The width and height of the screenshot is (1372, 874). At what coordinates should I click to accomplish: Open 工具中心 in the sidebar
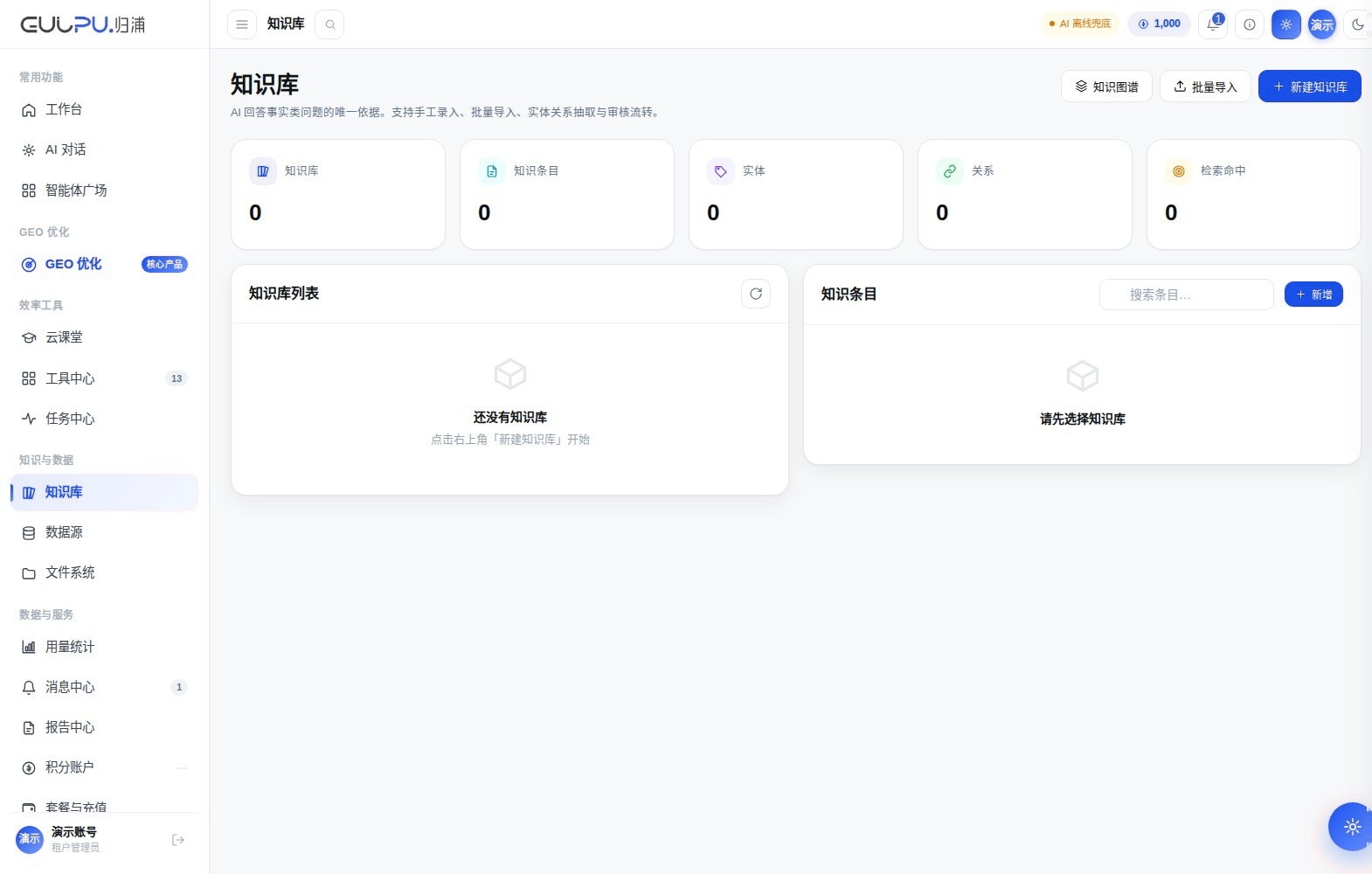coord(105,378)
